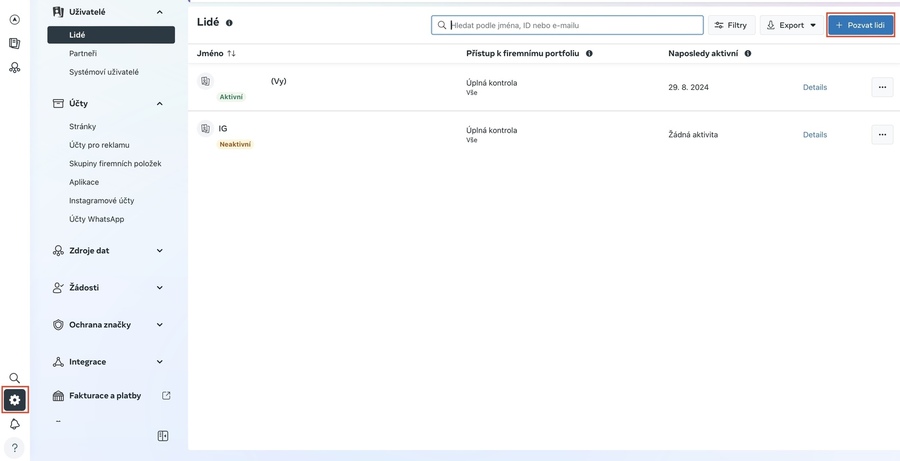The height and width of the screenshot is (461, 900).
Task: Toggle sidebar collapse panel icon
Action: 163,436
